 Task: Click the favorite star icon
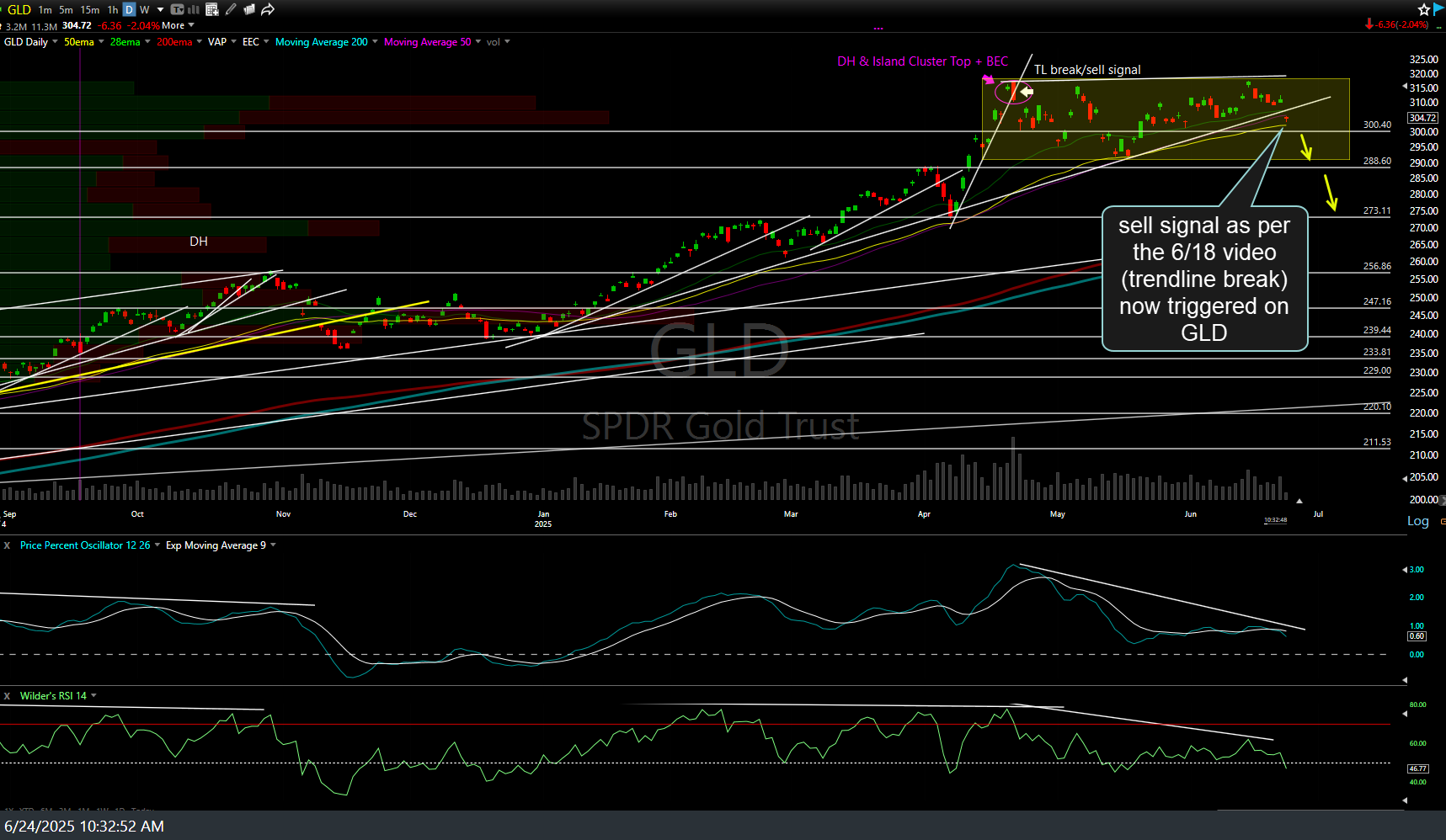pos(1424,10)
